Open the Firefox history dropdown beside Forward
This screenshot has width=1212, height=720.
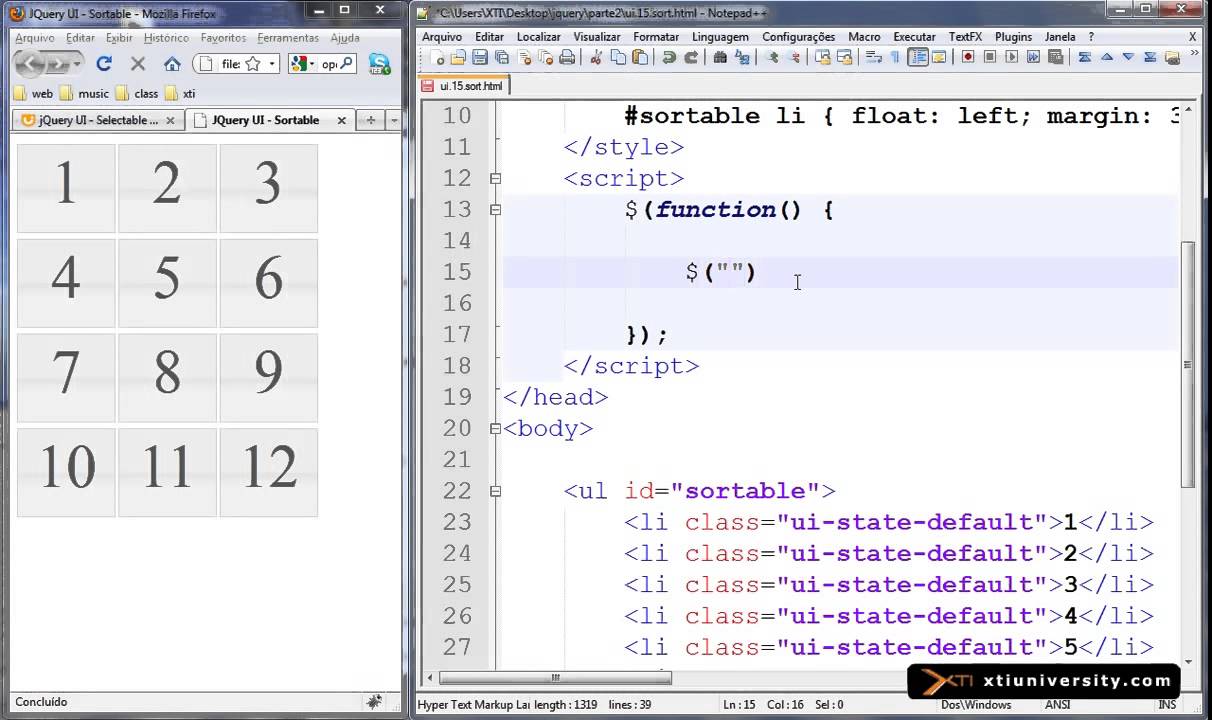click(x=77, y=63)
